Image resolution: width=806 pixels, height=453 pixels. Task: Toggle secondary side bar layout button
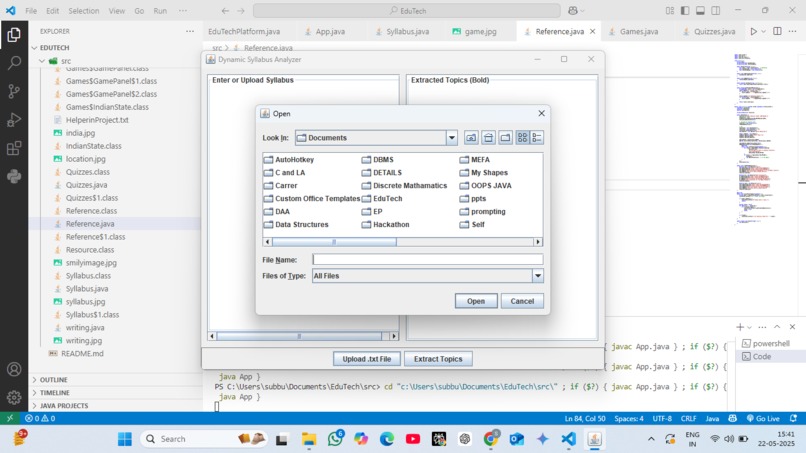point(716,10)
